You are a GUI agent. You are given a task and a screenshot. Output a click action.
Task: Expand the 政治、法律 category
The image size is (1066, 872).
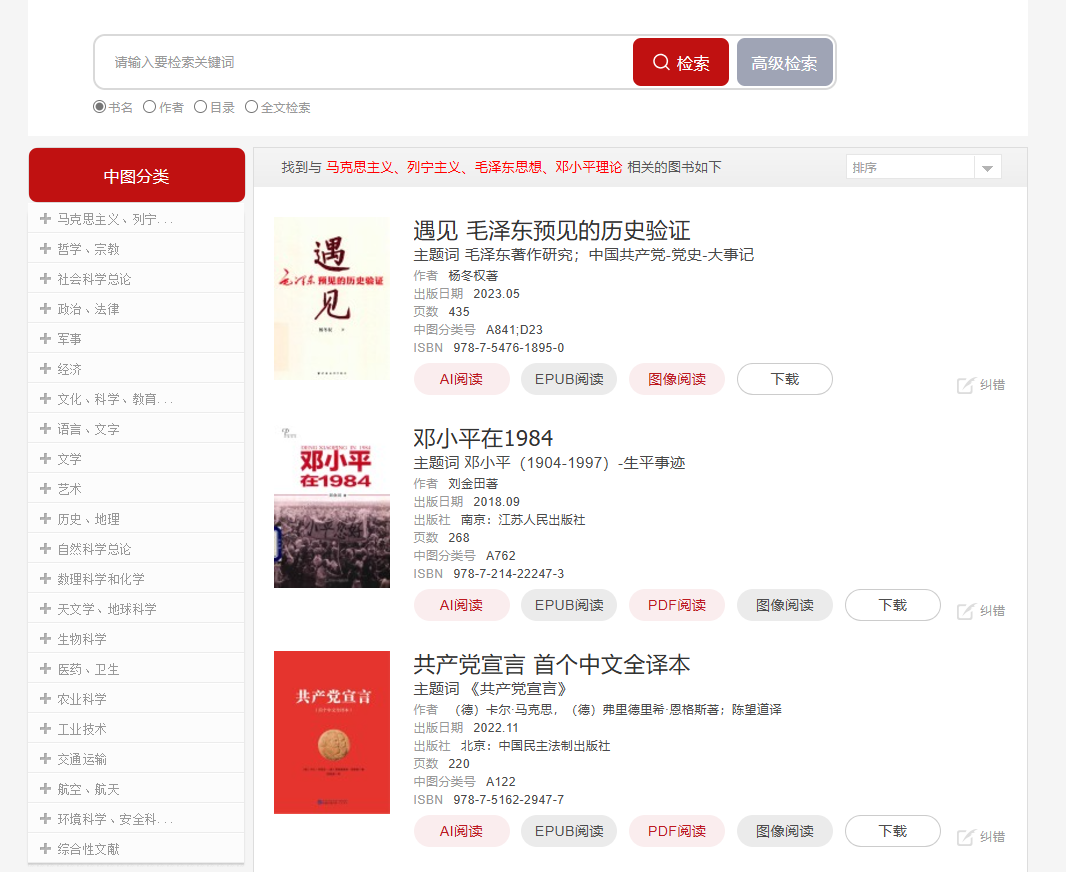(88, 309)
